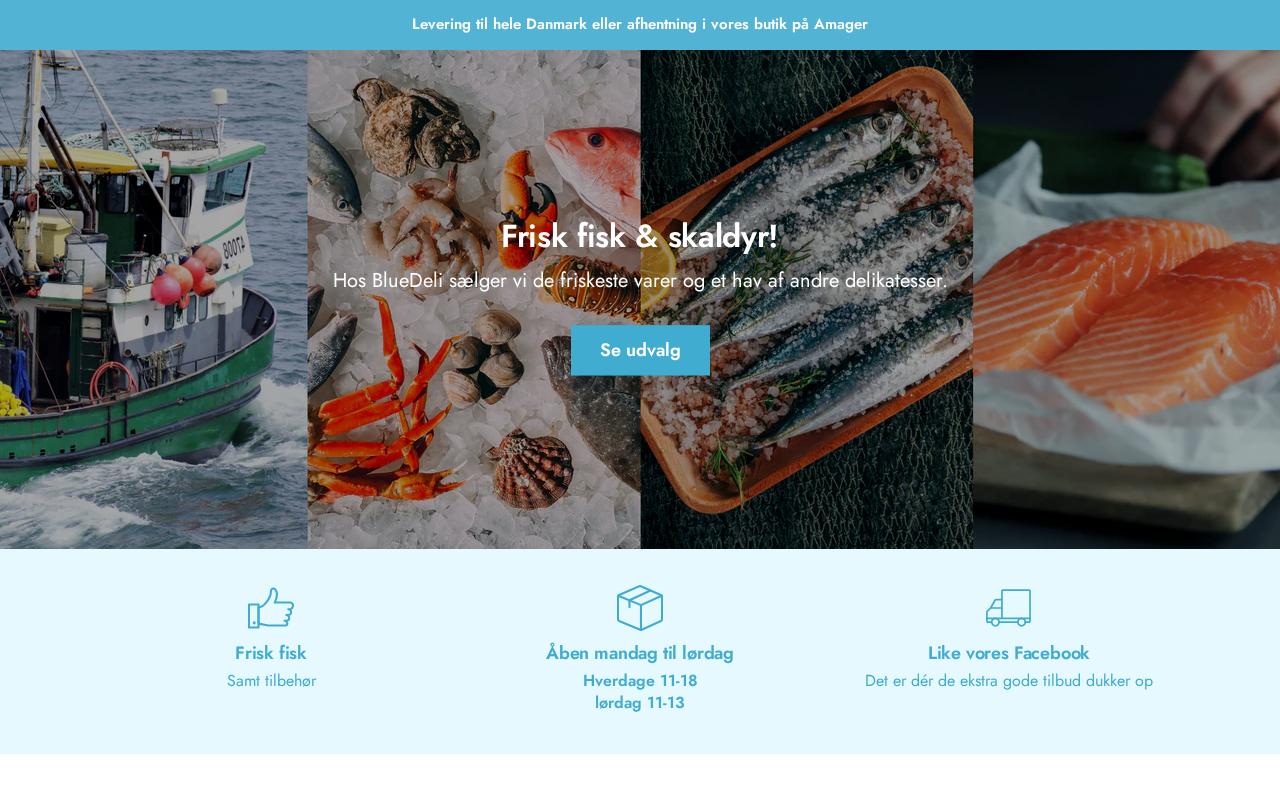
Task: Click the Hos BlueDeli subtitle text
Action: pyautogui.click(x=640, y=281)
